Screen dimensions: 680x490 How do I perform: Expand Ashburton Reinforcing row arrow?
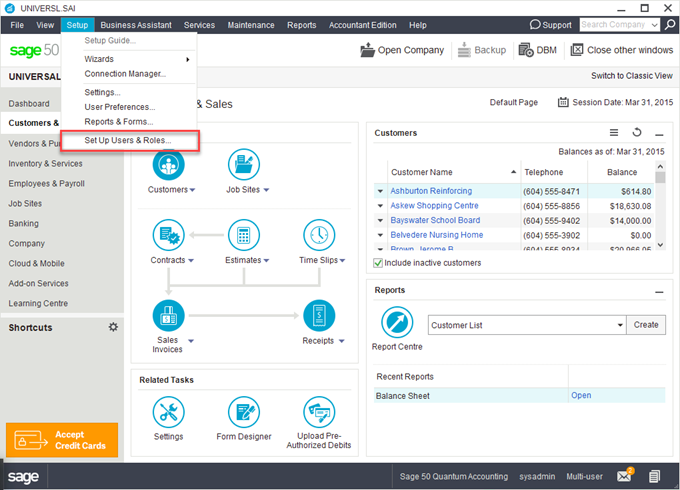pos(380,191)
